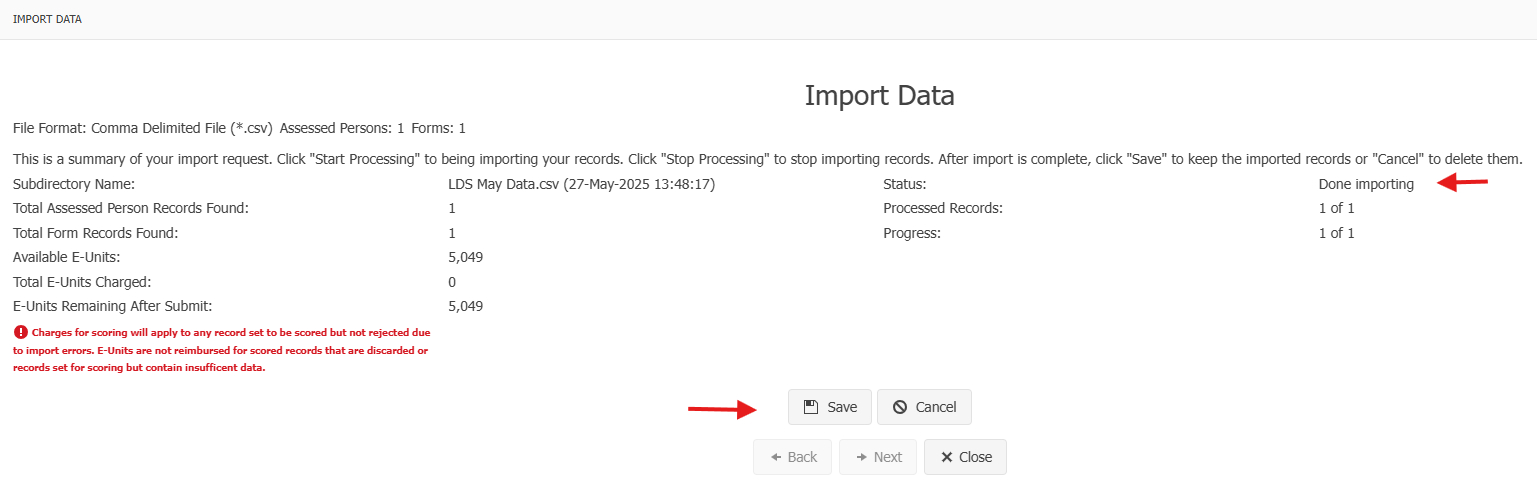1537x482 pixels.
Task: Click the Available E-Units value 5,049
Action: coord(466,257)
